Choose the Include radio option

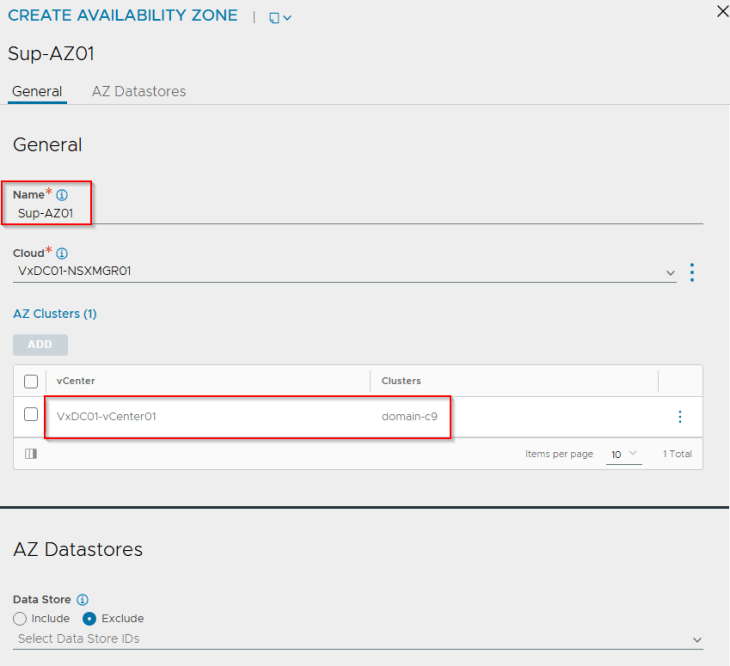(x=20, y=619)
